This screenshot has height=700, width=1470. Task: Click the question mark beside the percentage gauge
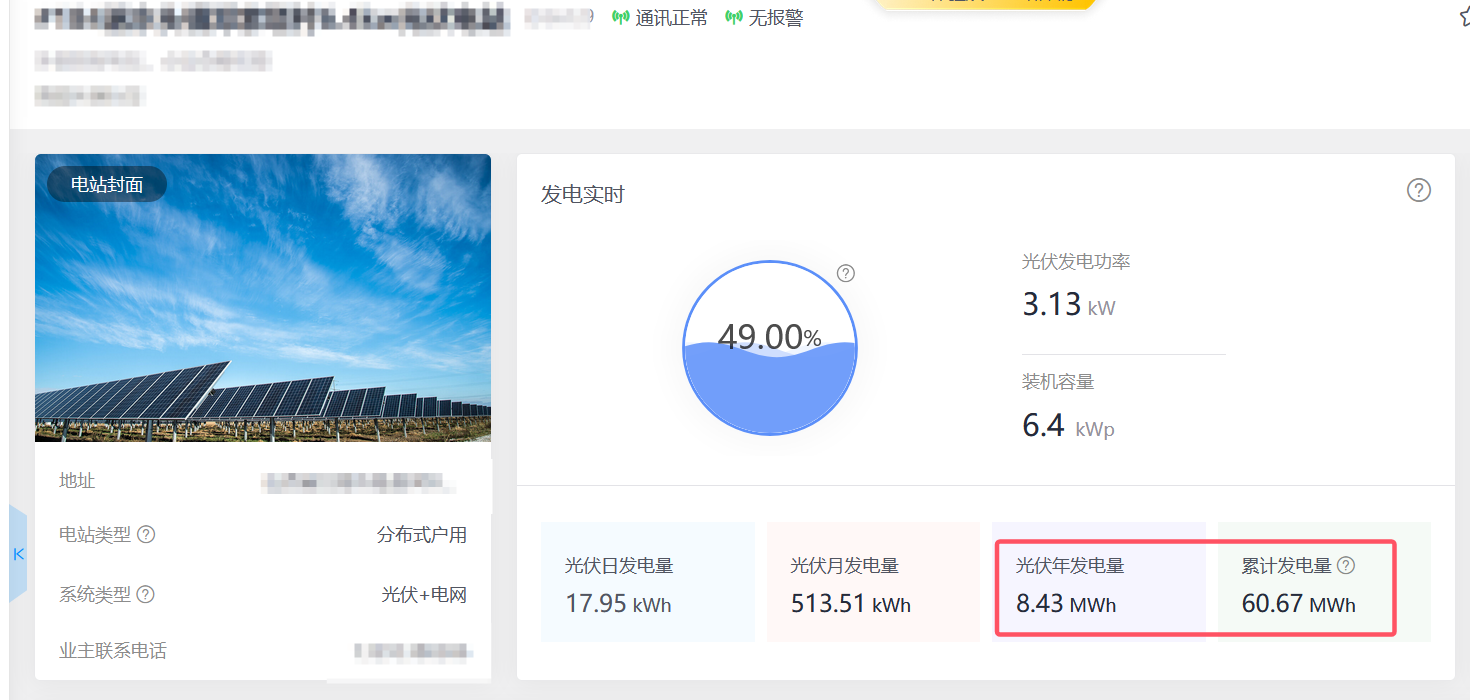[846, 273]
